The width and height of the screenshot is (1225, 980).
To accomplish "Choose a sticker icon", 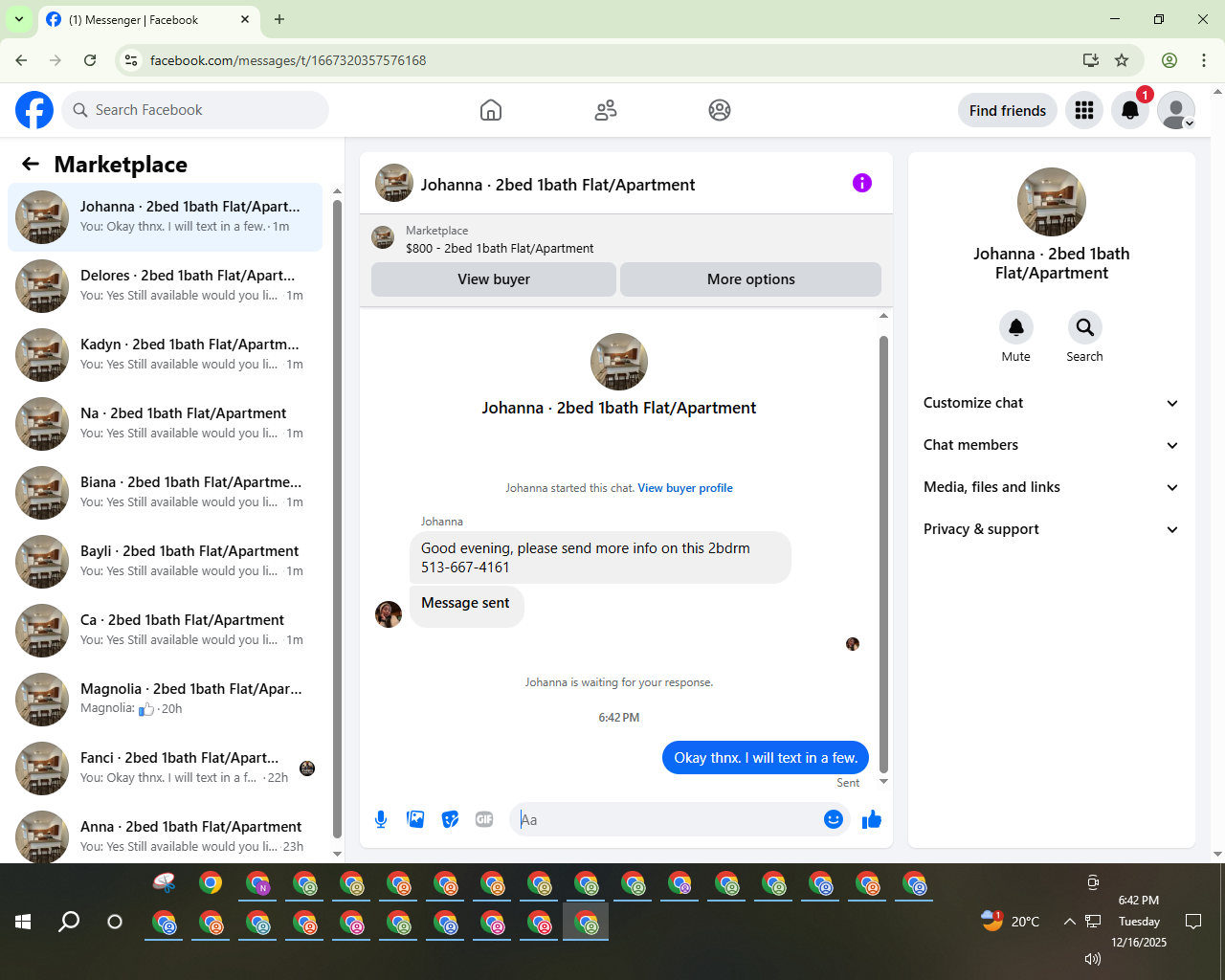I will pyautogui.click(x=450, y=819).
